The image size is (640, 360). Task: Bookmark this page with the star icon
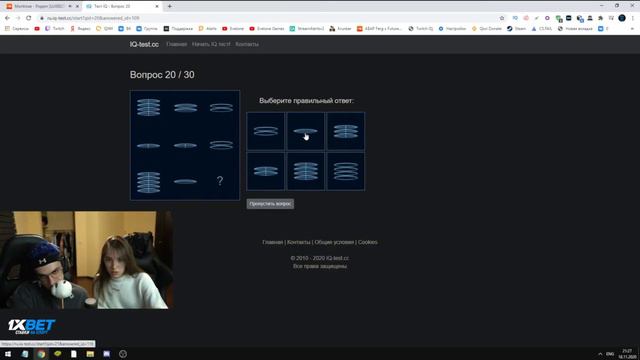502,18
